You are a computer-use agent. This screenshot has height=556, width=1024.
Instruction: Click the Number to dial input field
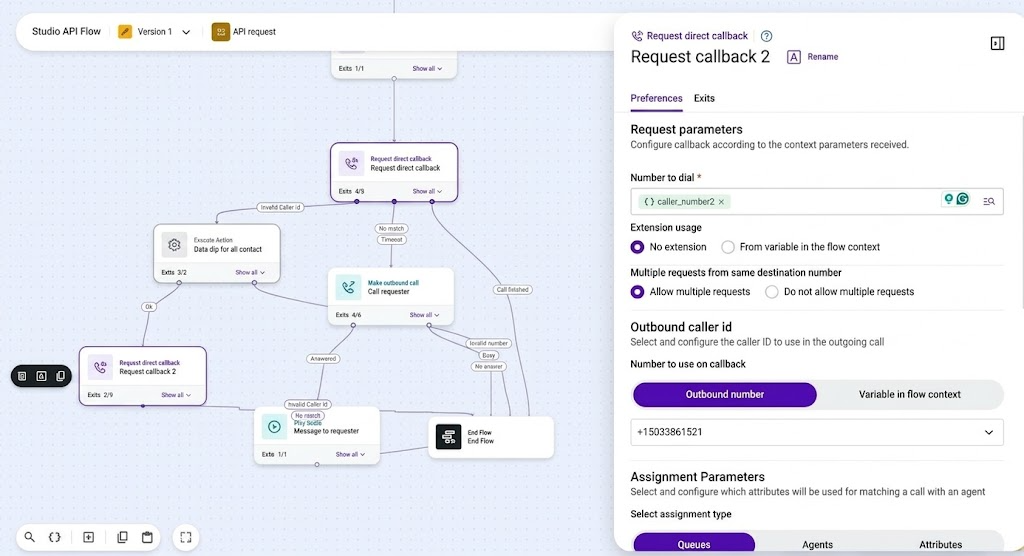[x=816, y=201]
